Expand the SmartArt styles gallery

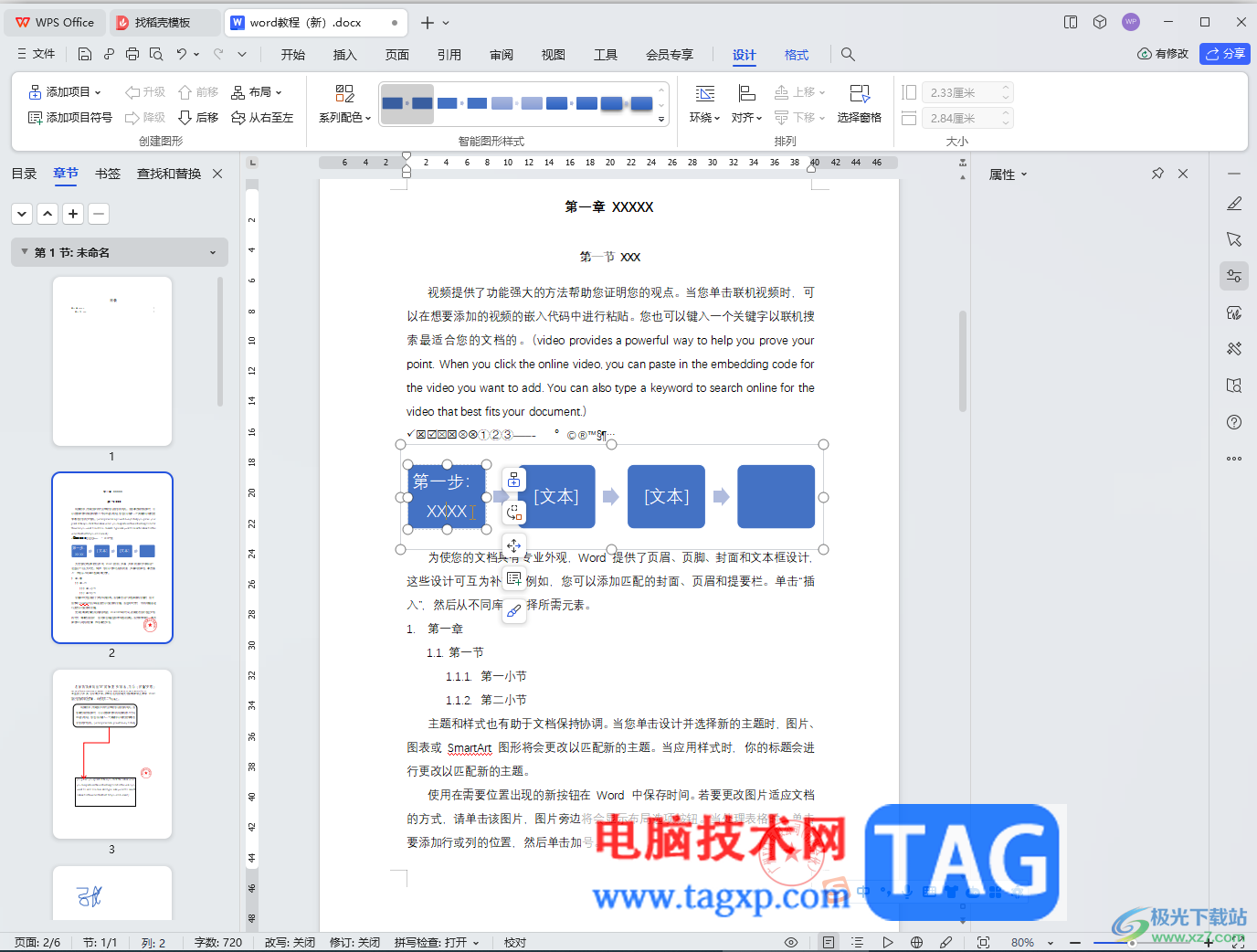(x=661, y=120)
